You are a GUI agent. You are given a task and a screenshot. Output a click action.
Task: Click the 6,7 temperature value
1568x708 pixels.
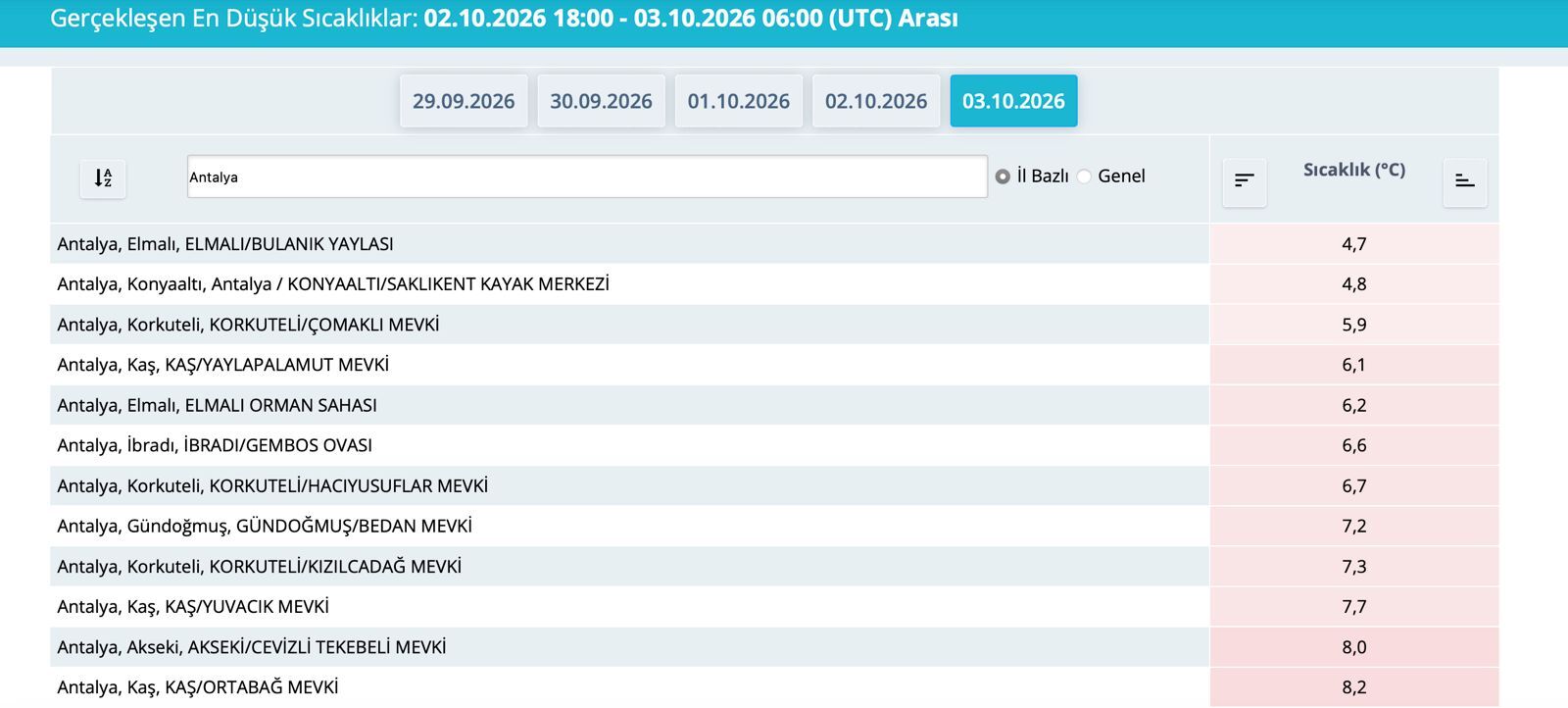[x=1354, y=485]
